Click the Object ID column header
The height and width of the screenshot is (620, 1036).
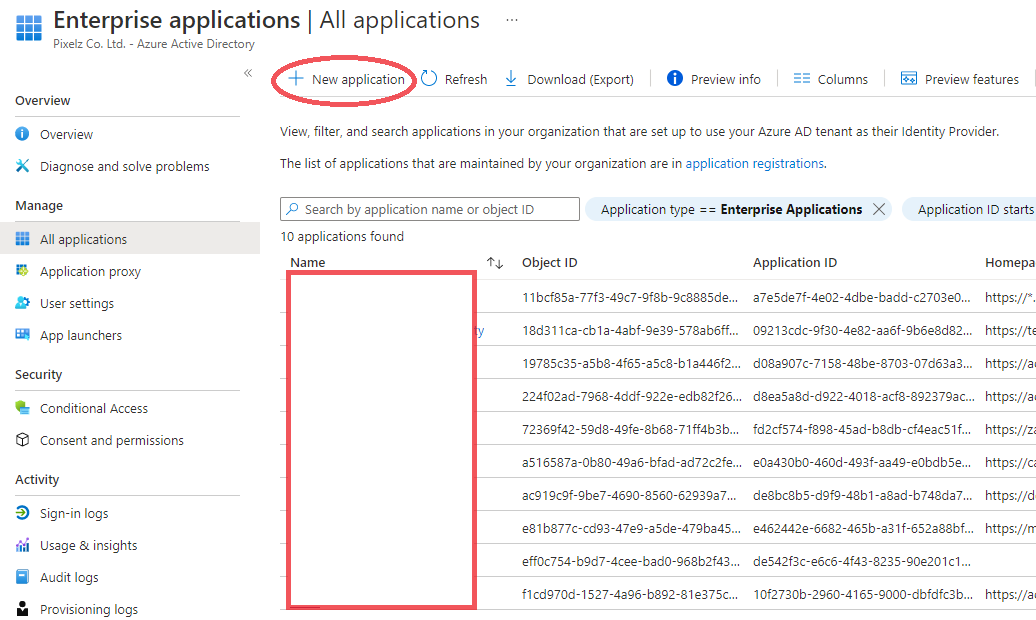tap(549, 262)
